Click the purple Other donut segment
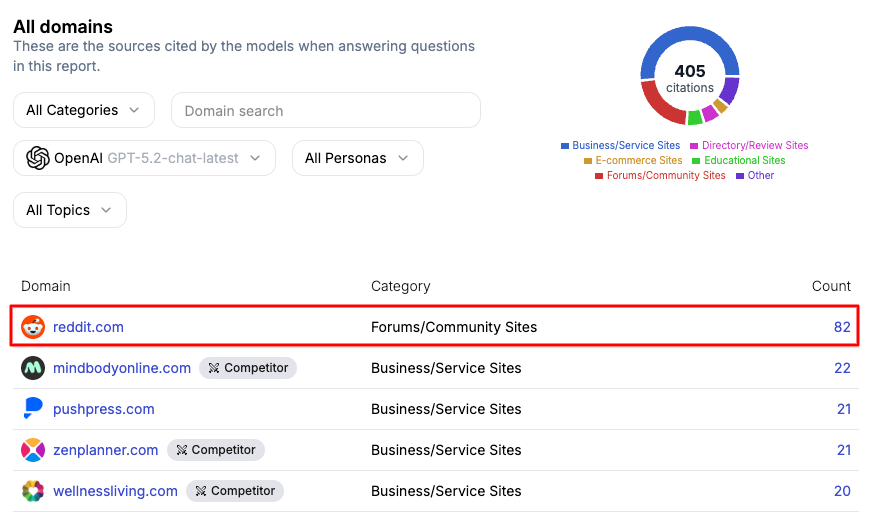Screen dimensions: 874x515 click(x=730, y=89)
